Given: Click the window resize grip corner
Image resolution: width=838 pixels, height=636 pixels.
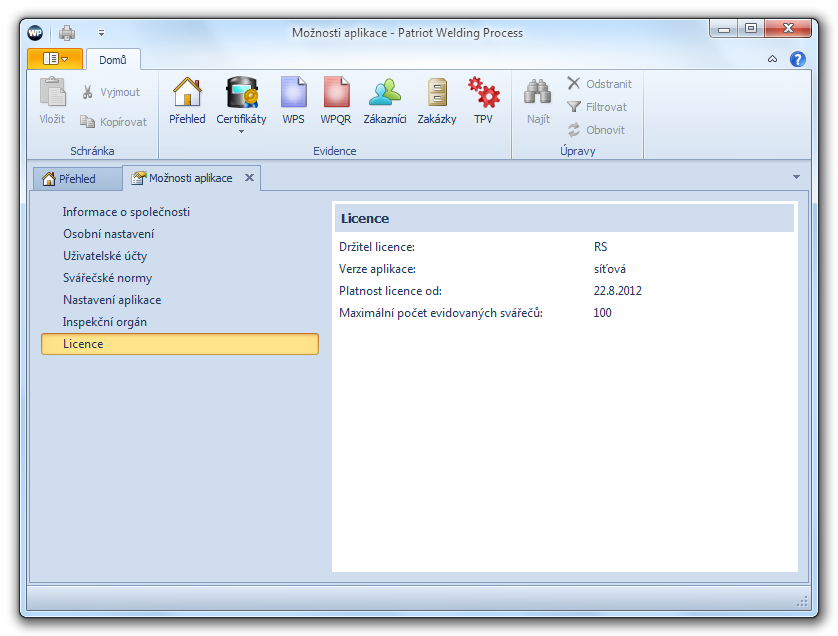Looking at the screenshot, I should click(802, 602).
